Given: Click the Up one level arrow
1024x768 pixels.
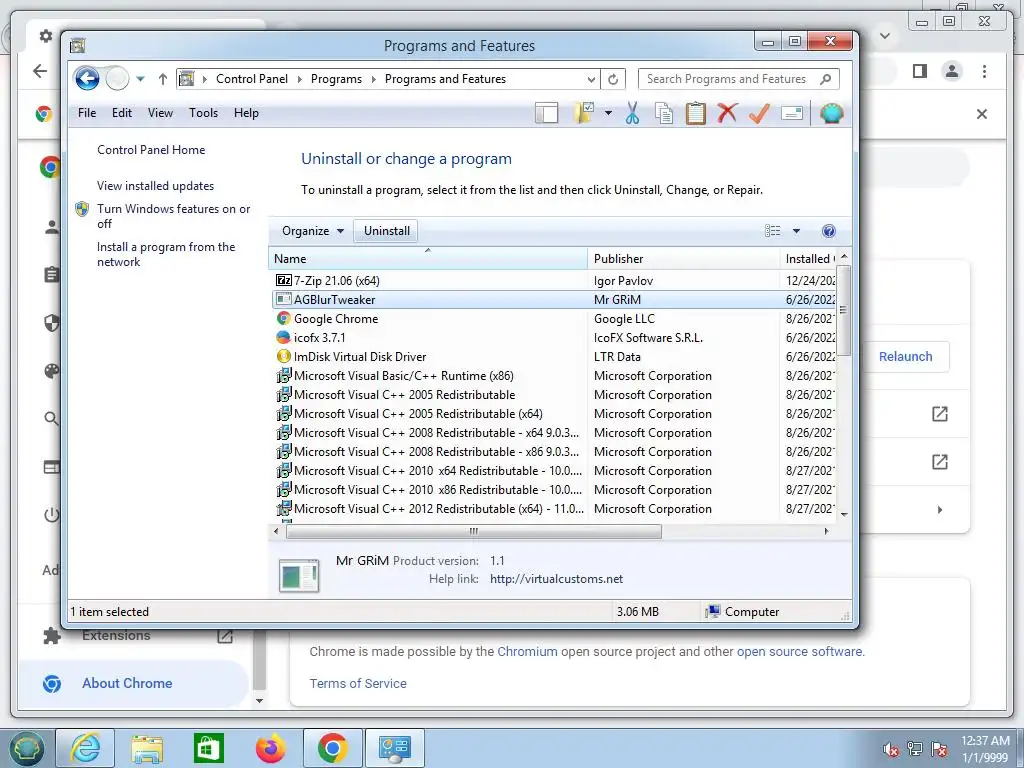Looking at the screenshot, I should 163,79.
